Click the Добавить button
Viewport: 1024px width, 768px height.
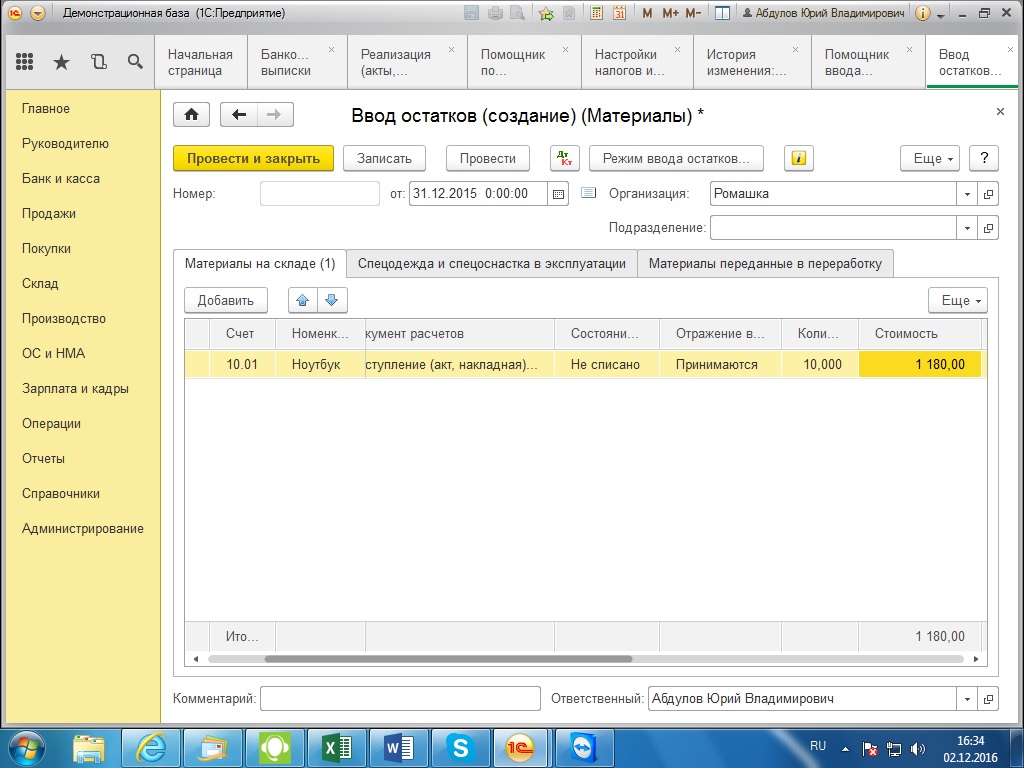(x=226, y=300)
